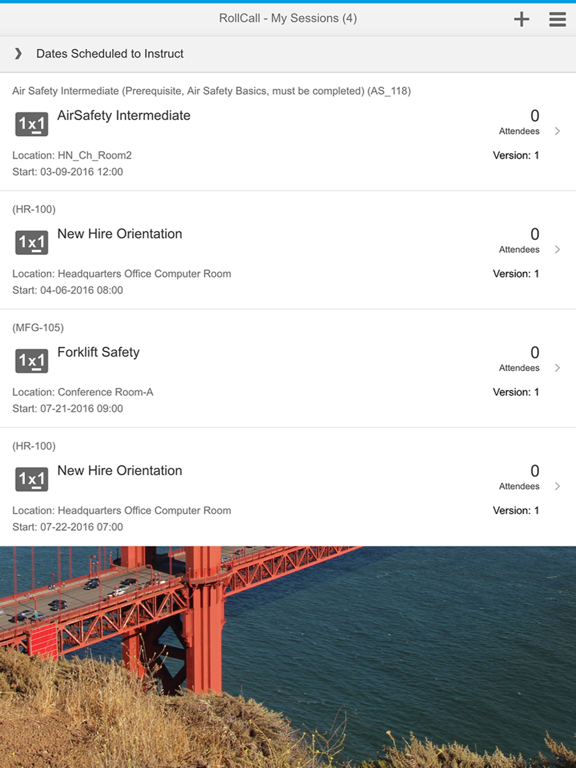Click the Air Safety Intermediate prerequisite description (AS_118)

point(212,91)
